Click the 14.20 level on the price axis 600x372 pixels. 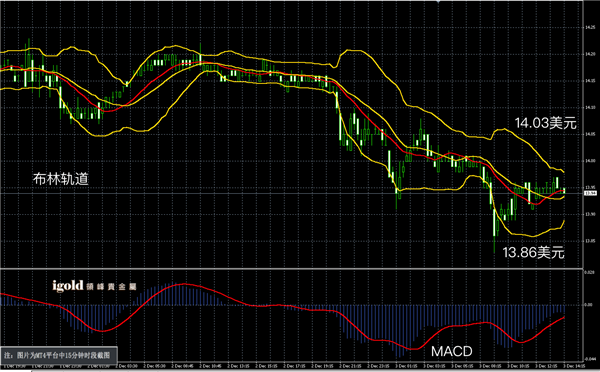coord(590,54)
